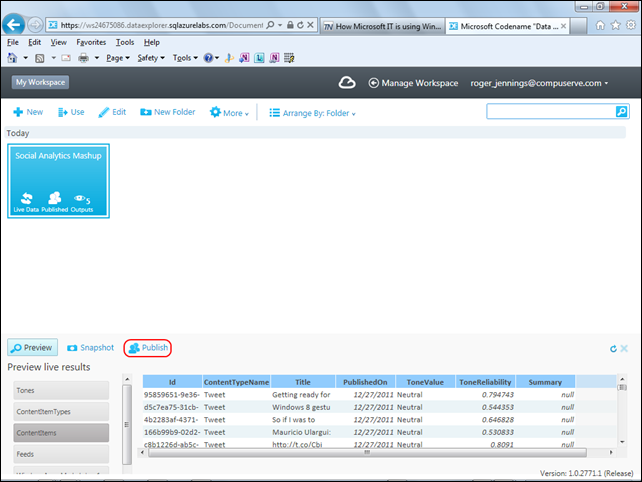The width and height of the screenshot is (642, 482).
Task: Select Feeds in results list
Action: (x=61, y=454)
